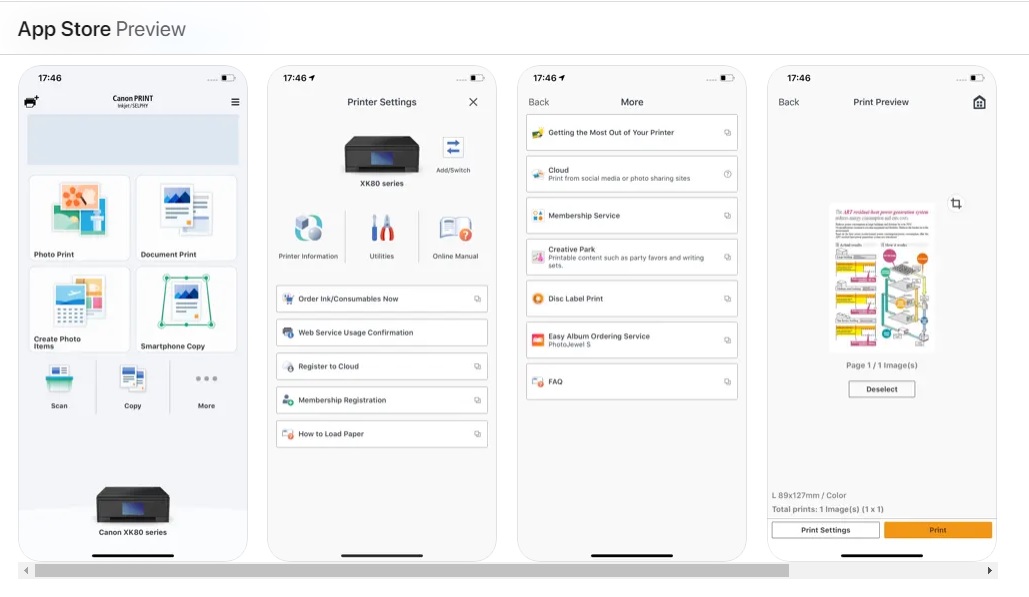Select the Disc Label Print entry
This screenshot has height=597, width=1029.
point(631,298)
